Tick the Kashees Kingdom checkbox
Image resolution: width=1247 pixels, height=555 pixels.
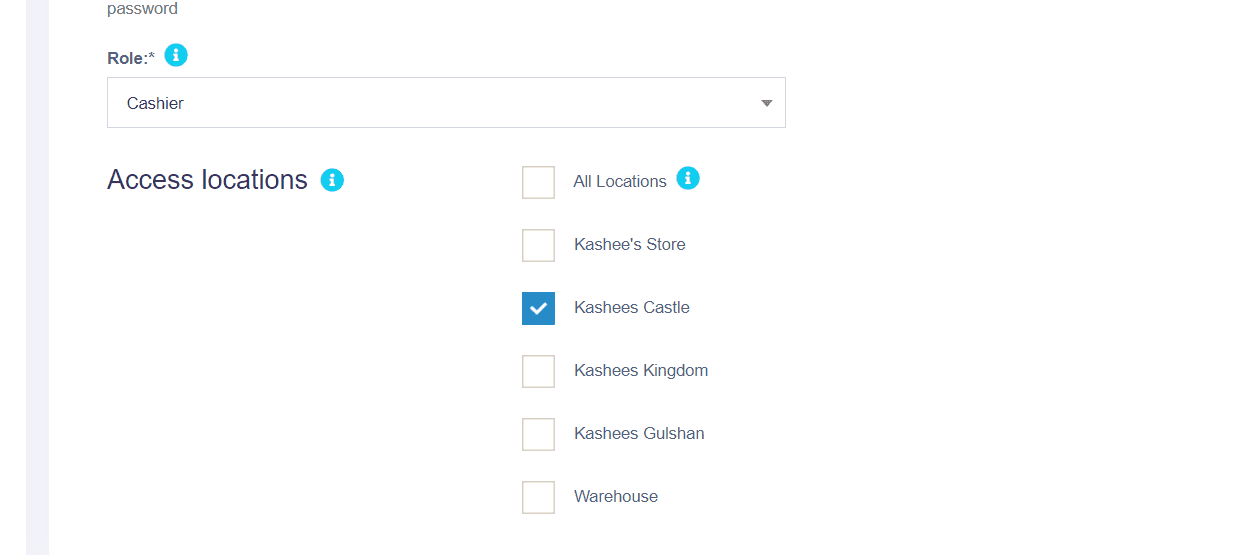pos(538,371)
